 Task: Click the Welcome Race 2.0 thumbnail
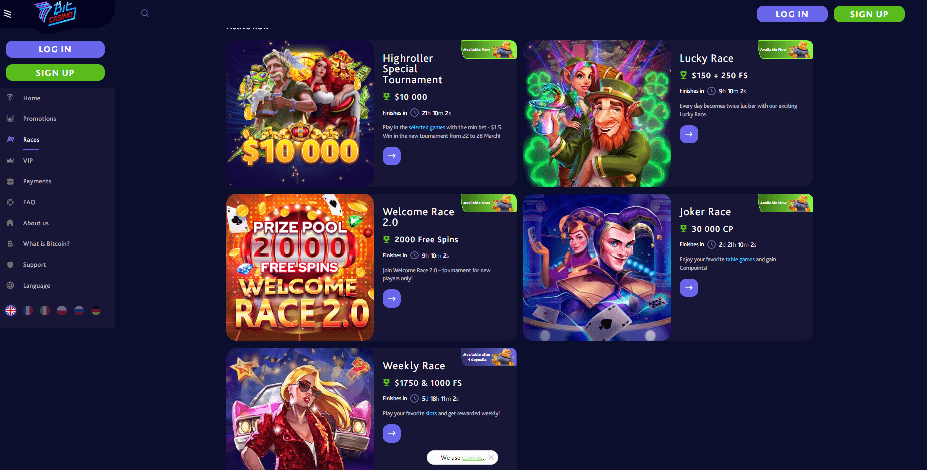pyautogui.click(x=300, y=267)
